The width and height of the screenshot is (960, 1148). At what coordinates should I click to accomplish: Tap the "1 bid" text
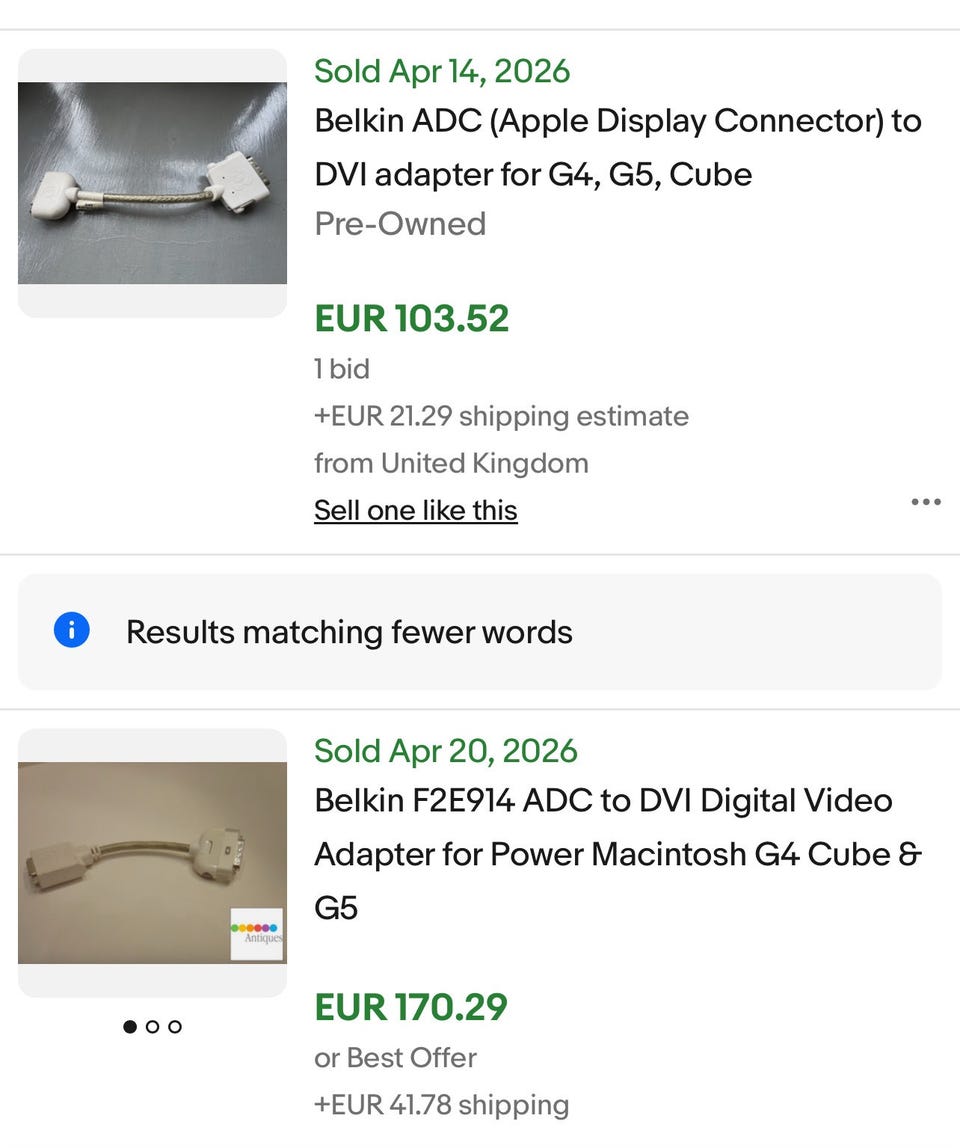[x=342, y=369]
